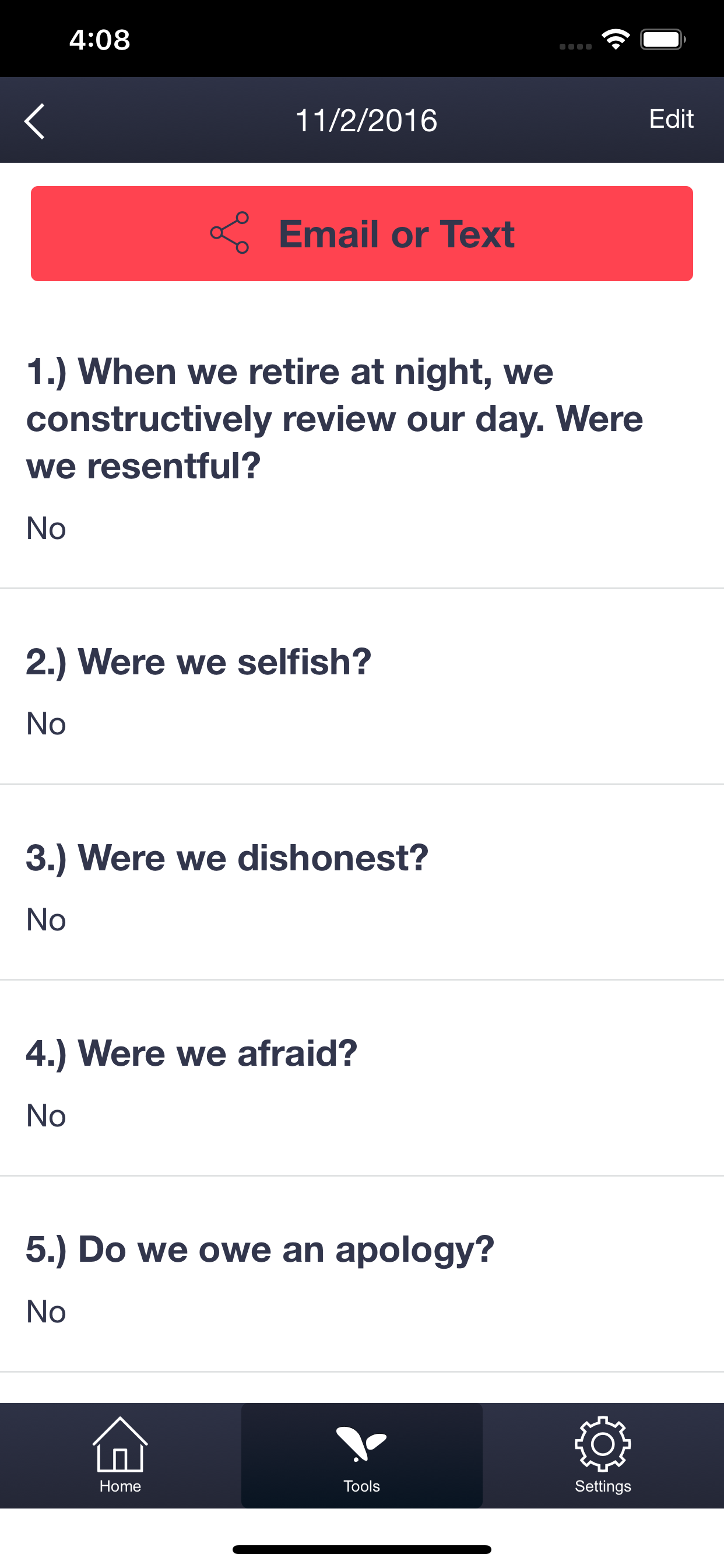Tap the Settings gear icon
The image size is (724, 1568).
click(602, 1443)
